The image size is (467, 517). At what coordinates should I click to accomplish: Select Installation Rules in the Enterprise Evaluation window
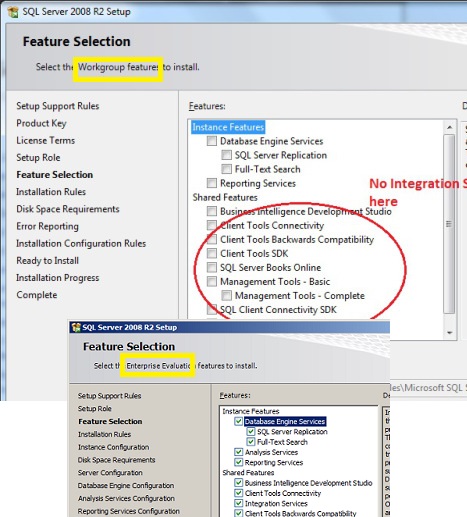pyautogui.click(x=104, y=434)
